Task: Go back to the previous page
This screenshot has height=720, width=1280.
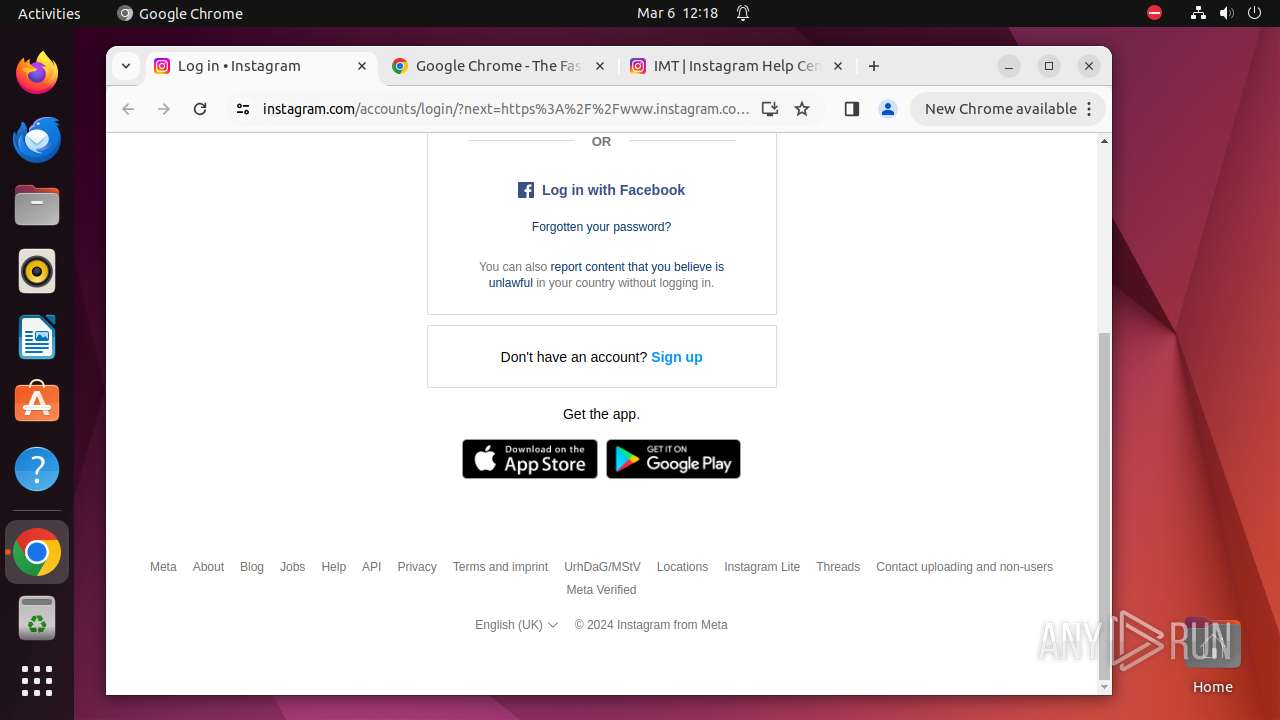Action: pyautogui.click(x=128, y=109)
